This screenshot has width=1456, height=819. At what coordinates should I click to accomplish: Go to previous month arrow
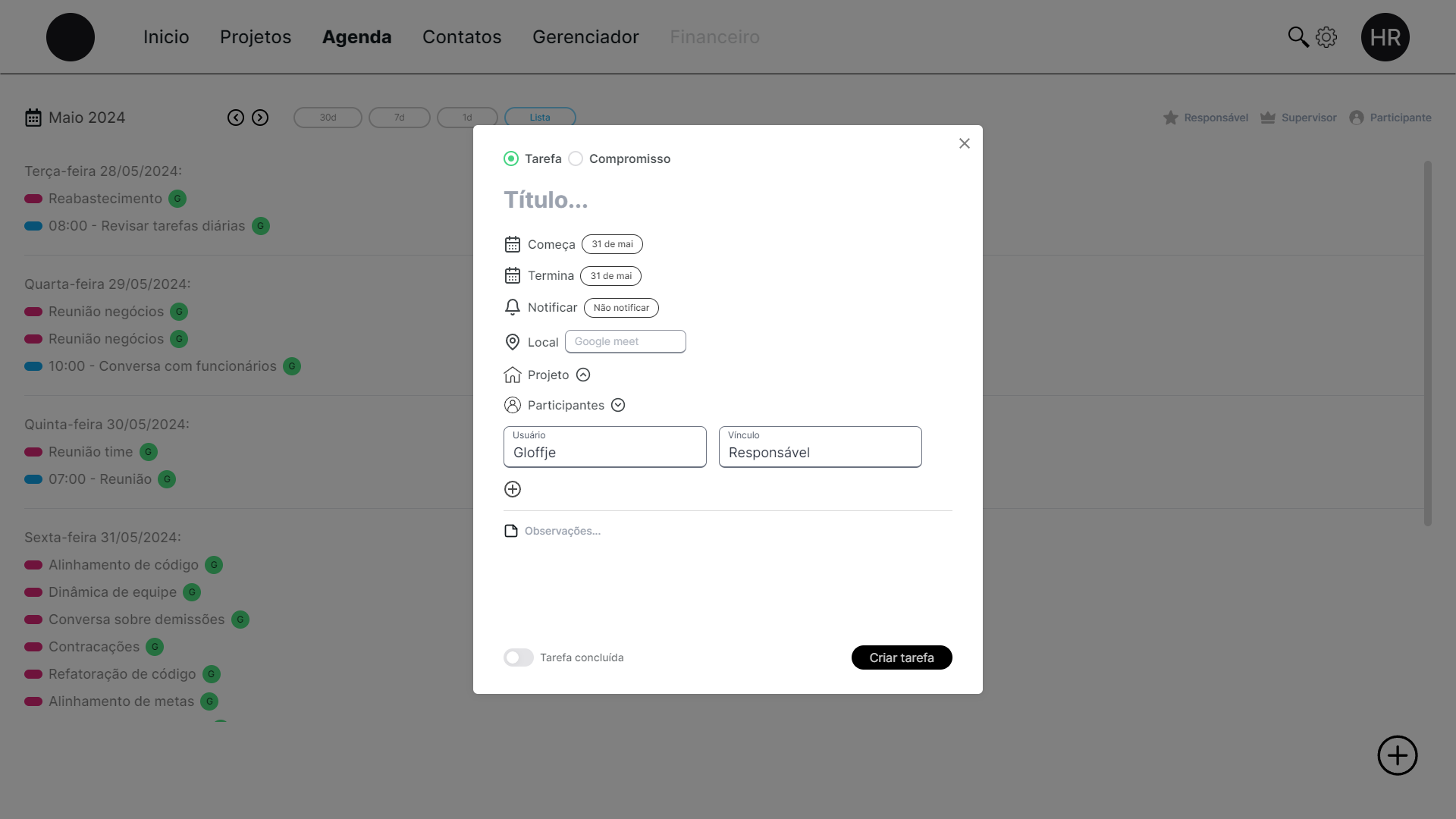236,118
